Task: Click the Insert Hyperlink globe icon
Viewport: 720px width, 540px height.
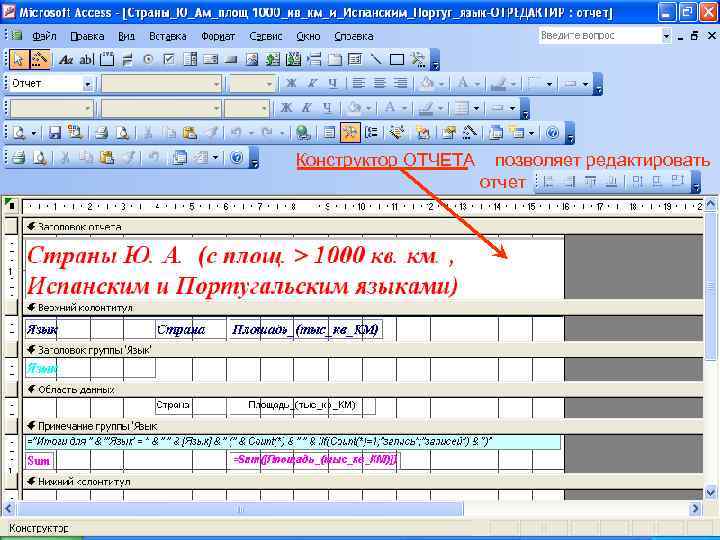Action: [x=302, y=133]
